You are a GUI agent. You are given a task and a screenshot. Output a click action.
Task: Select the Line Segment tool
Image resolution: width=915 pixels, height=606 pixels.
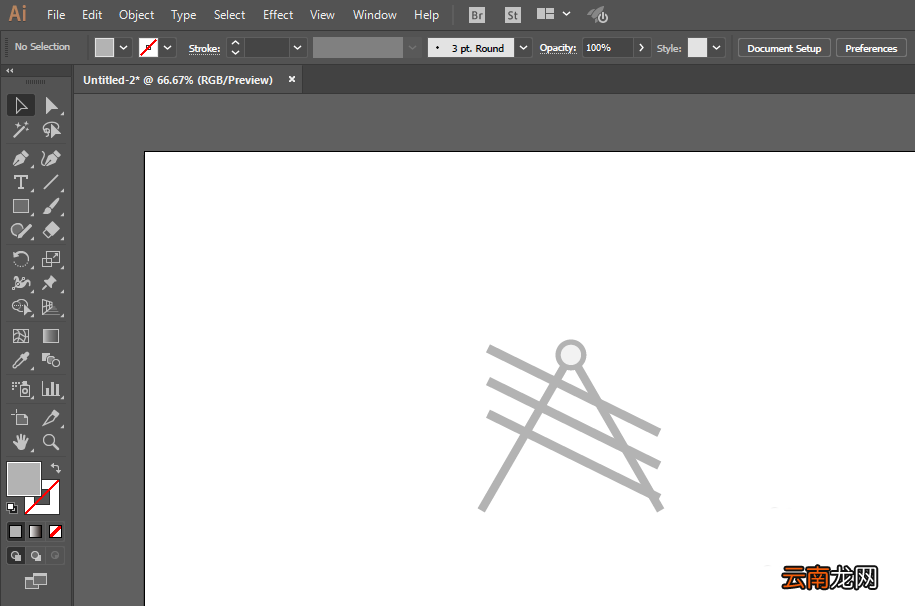51,182
